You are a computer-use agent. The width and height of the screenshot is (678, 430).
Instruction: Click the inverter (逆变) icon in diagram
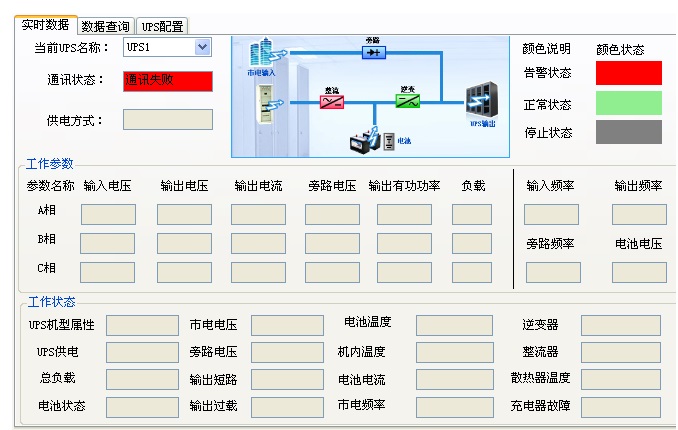click(408, 100)
